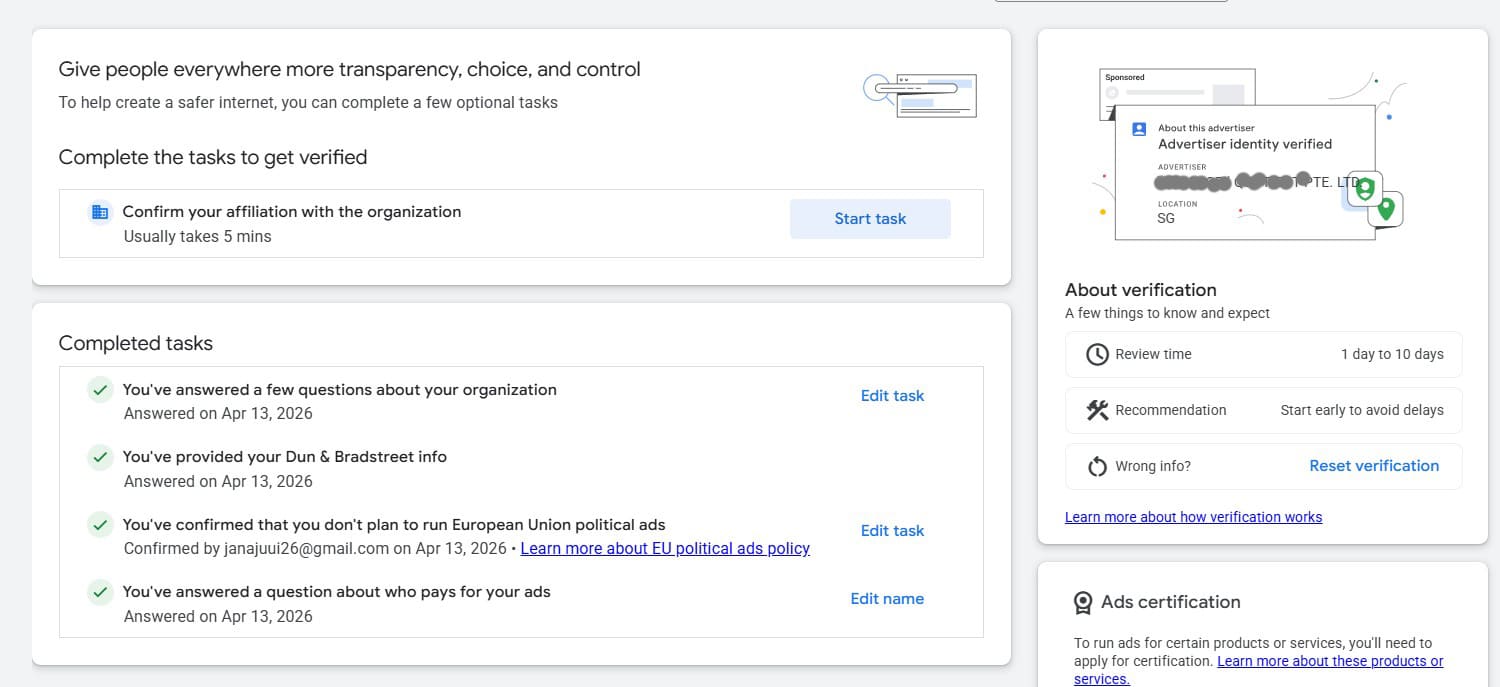This screenshot has width=1500, height=687.
Task: Click the green checkmark for who pays
Action: point(100,592)
